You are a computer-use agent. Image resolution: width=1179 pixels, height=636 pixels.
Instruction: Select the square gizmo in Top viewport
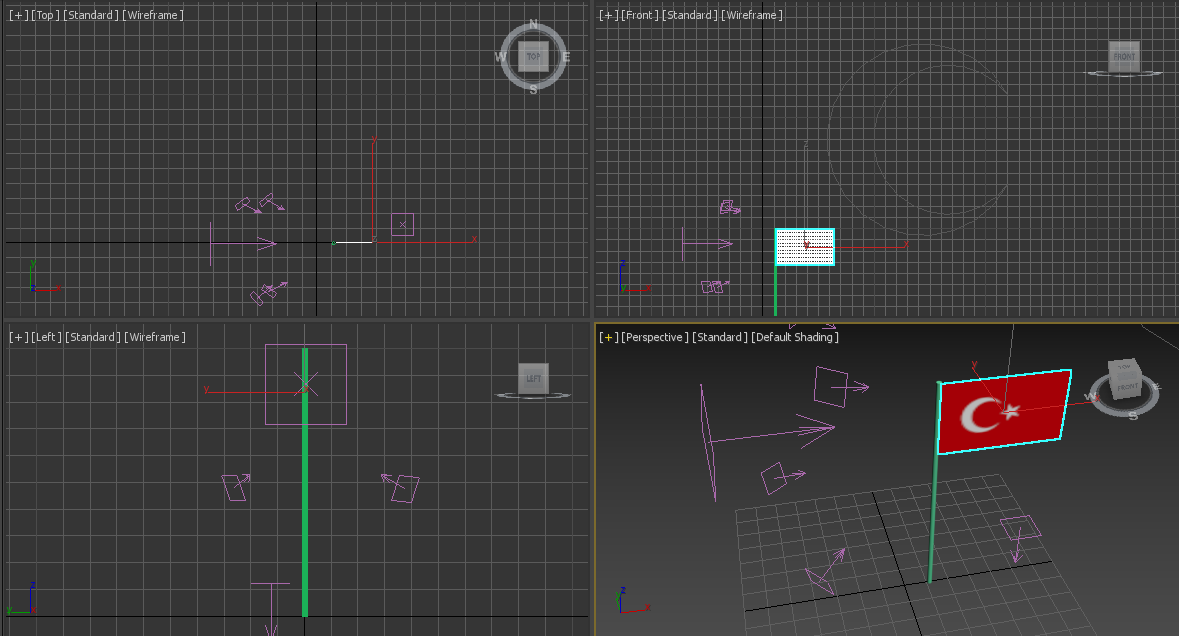[402, 224]
